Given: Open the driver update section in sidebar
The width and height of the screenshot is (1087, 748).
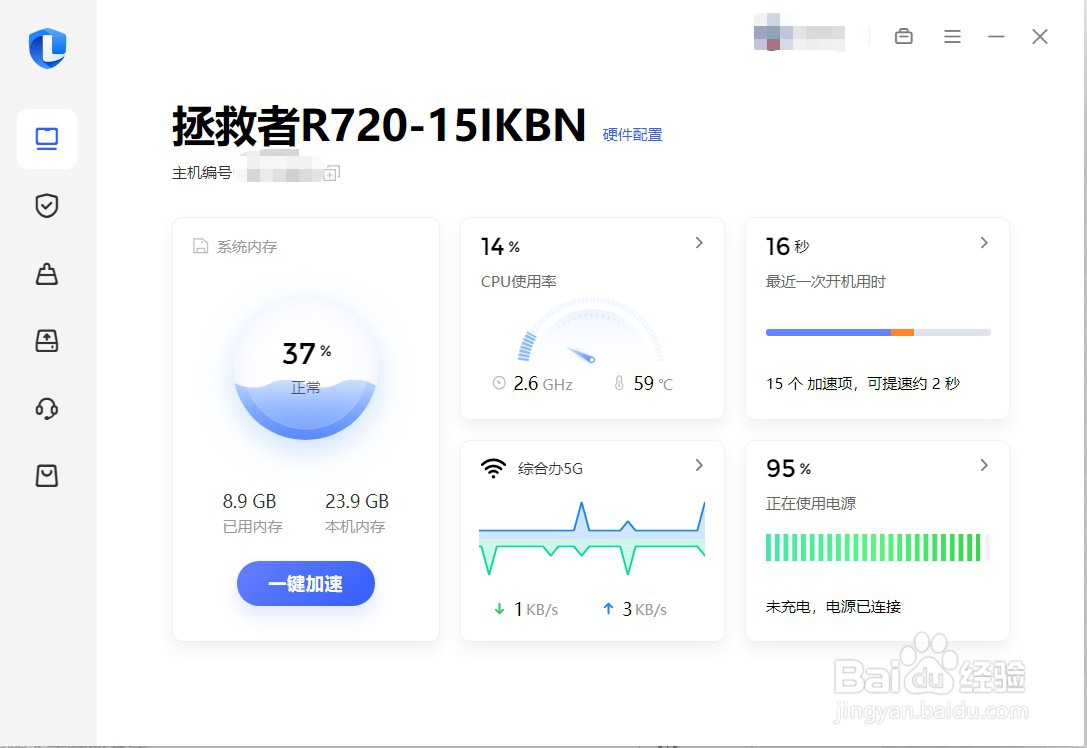Looking at the screenshot, I should [46, 340].
